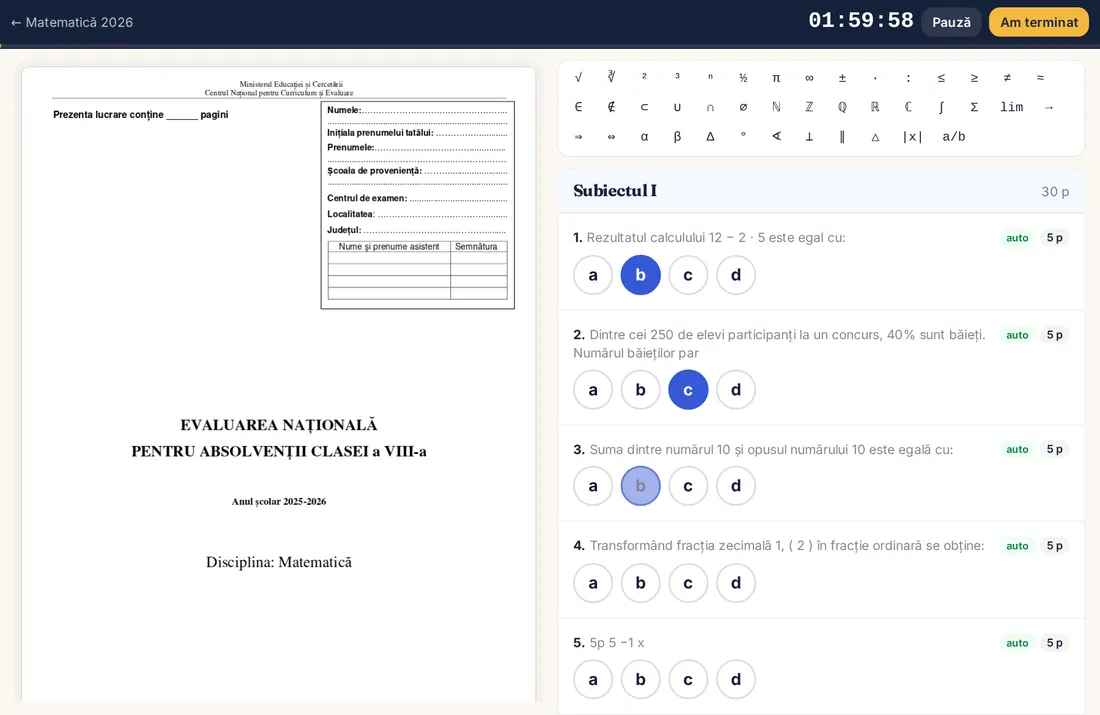Insert the greater-than-or-equal symbol
Screen dimensions: 1100x715
(x=974, y=77)
